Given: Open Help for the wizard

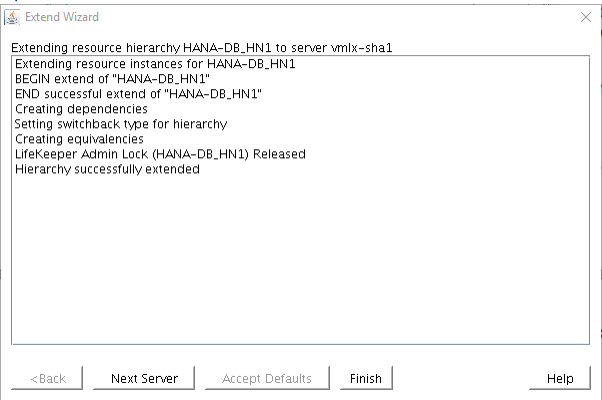Looking at the screenshot, I should click(x=560, y=378).
